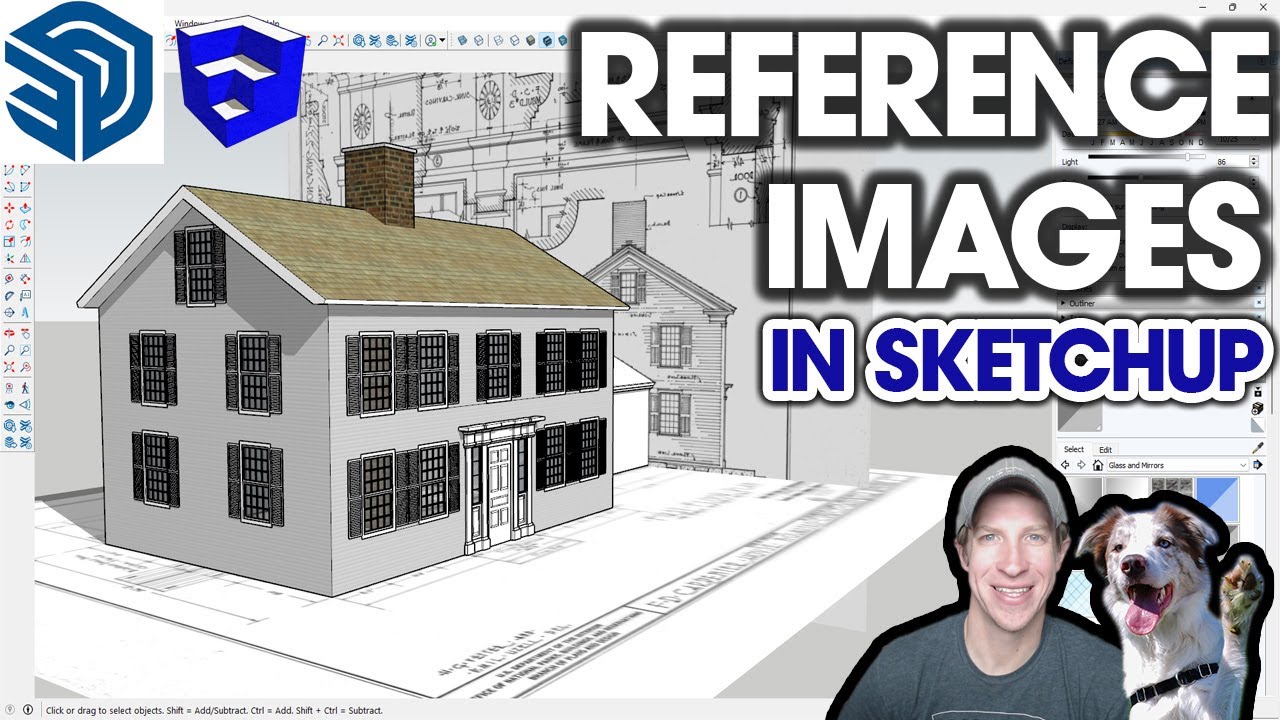The image size is (1280, 720).
Task: Expand the Outliner panel
Action: tap(1062, 303)
